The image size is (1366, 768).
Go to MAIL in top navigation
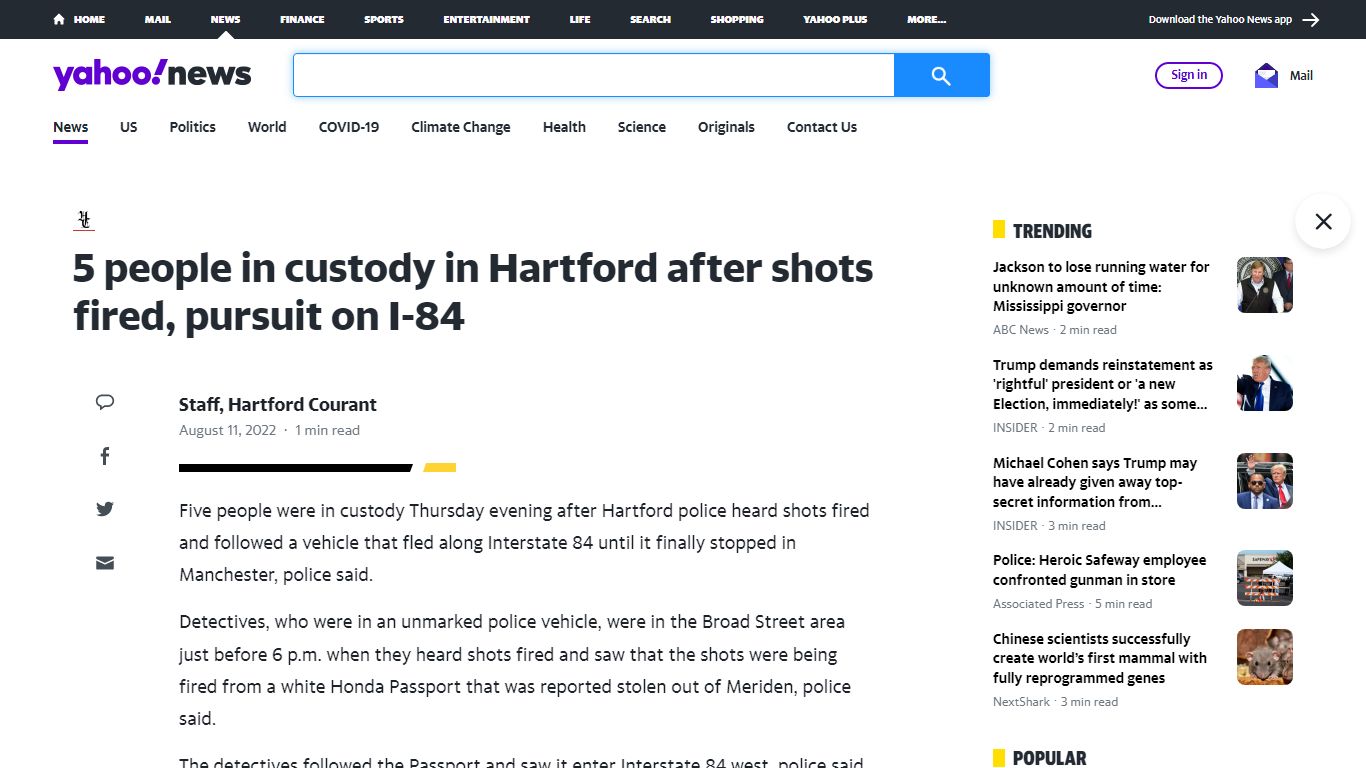point(157,19)
